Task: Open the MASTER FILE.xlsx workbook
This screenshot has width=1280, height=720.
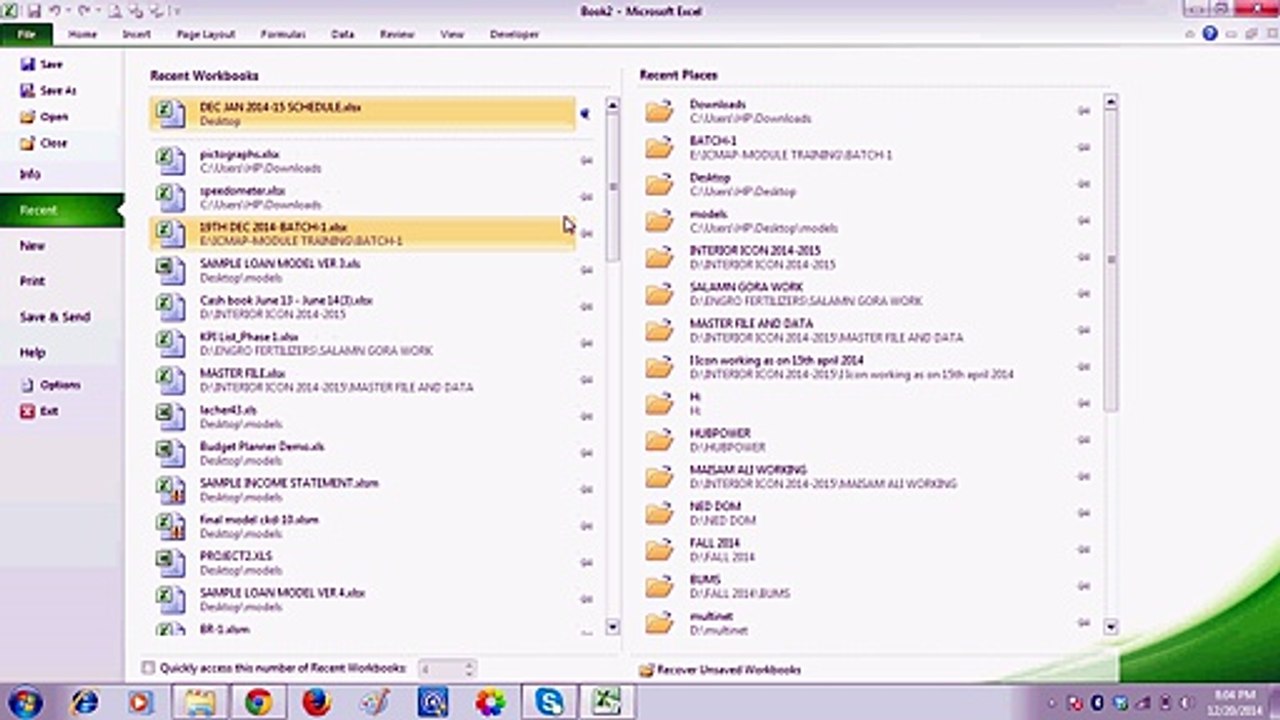Action: click(x=362, y=380)
